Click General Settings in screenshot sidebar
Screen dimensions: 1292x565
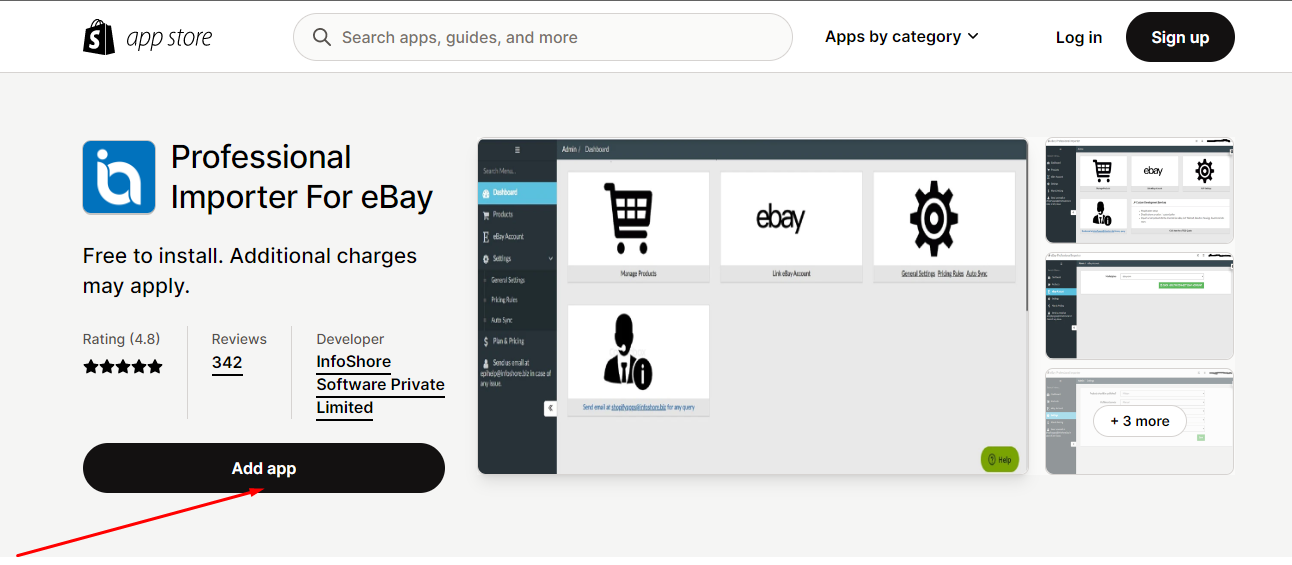(508, 280)
